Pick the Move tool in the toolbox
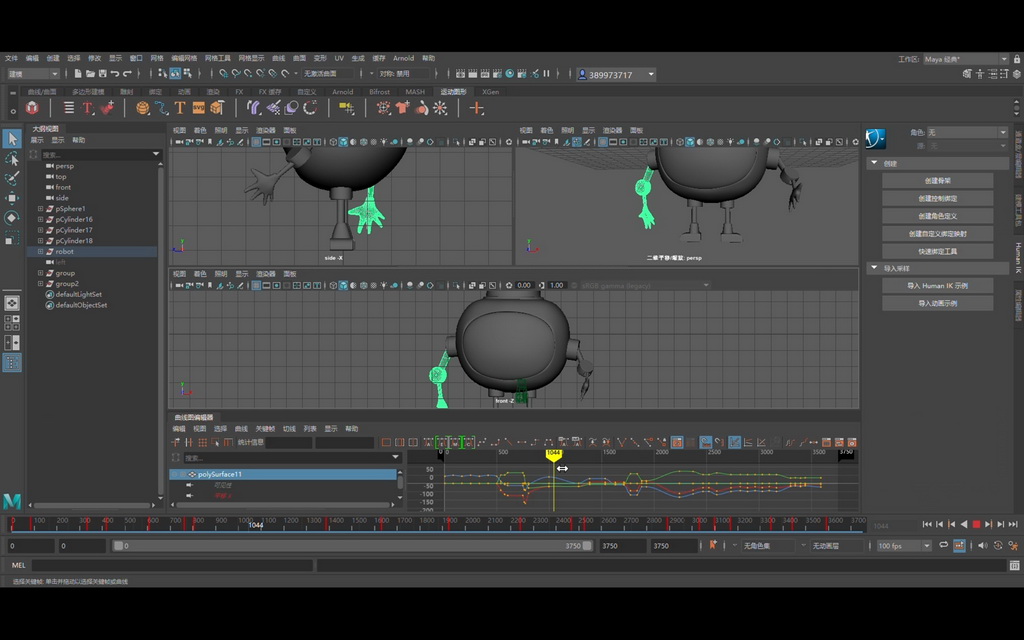Viewport: 1024px width, 640px height. (12, 198)
